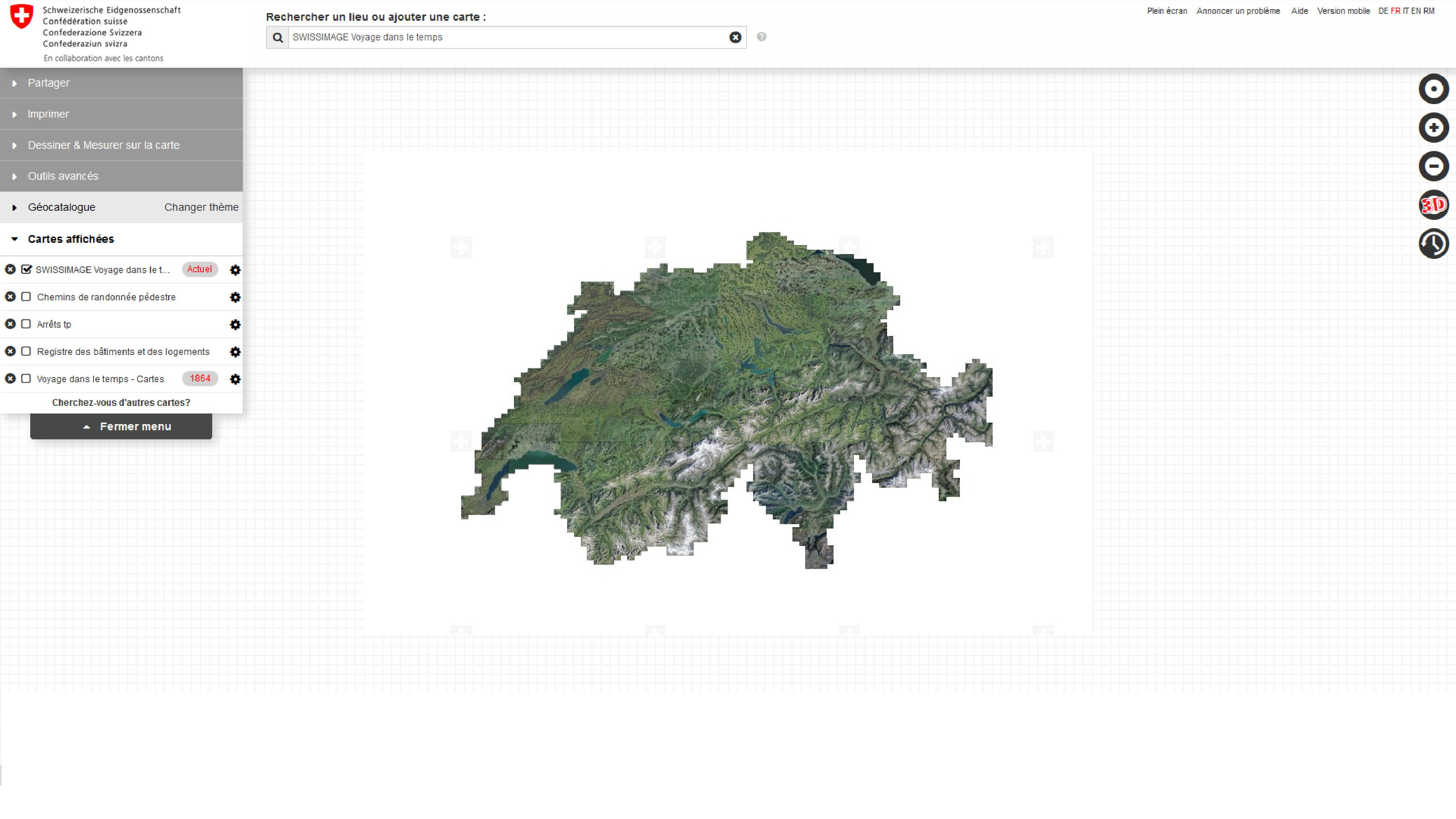Screen dimensions: 1456x819
Task: Click the geolocation target icon
Action: click(x=1433, y=89)
